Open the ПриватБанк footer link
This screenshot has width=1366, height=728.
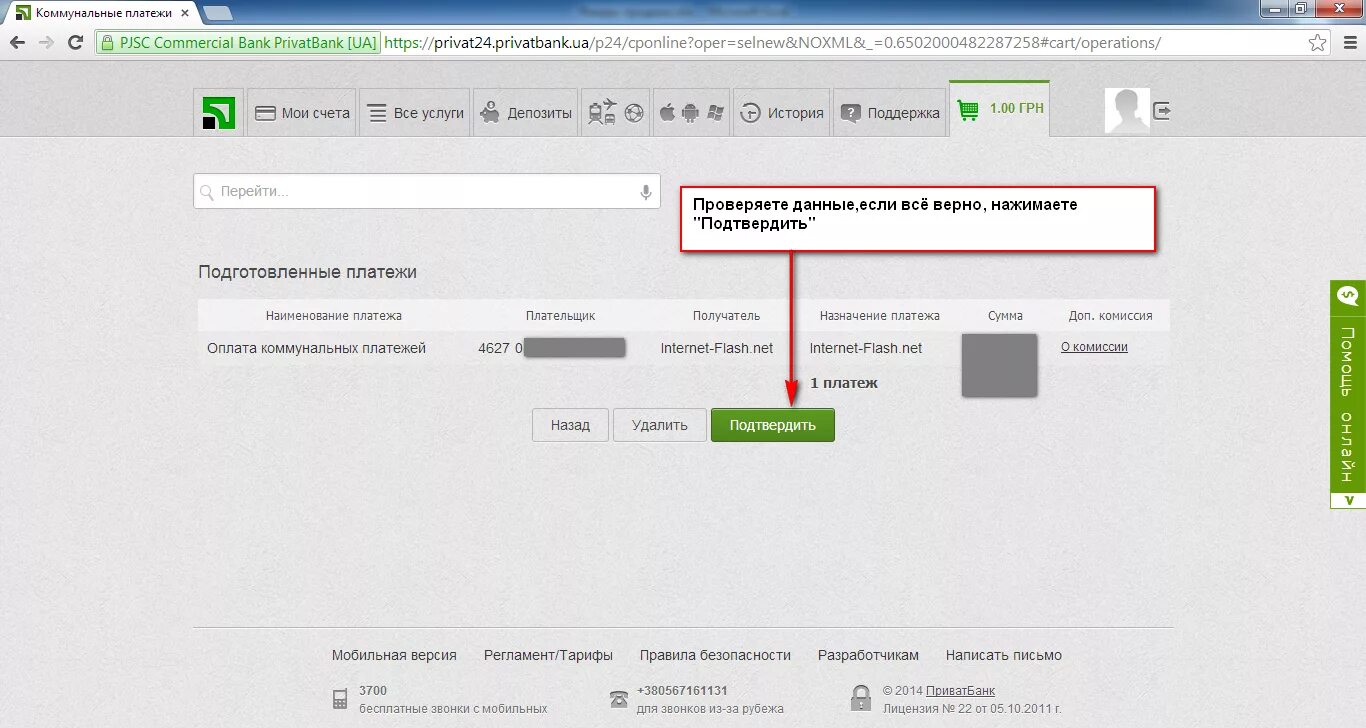point(960,691)
